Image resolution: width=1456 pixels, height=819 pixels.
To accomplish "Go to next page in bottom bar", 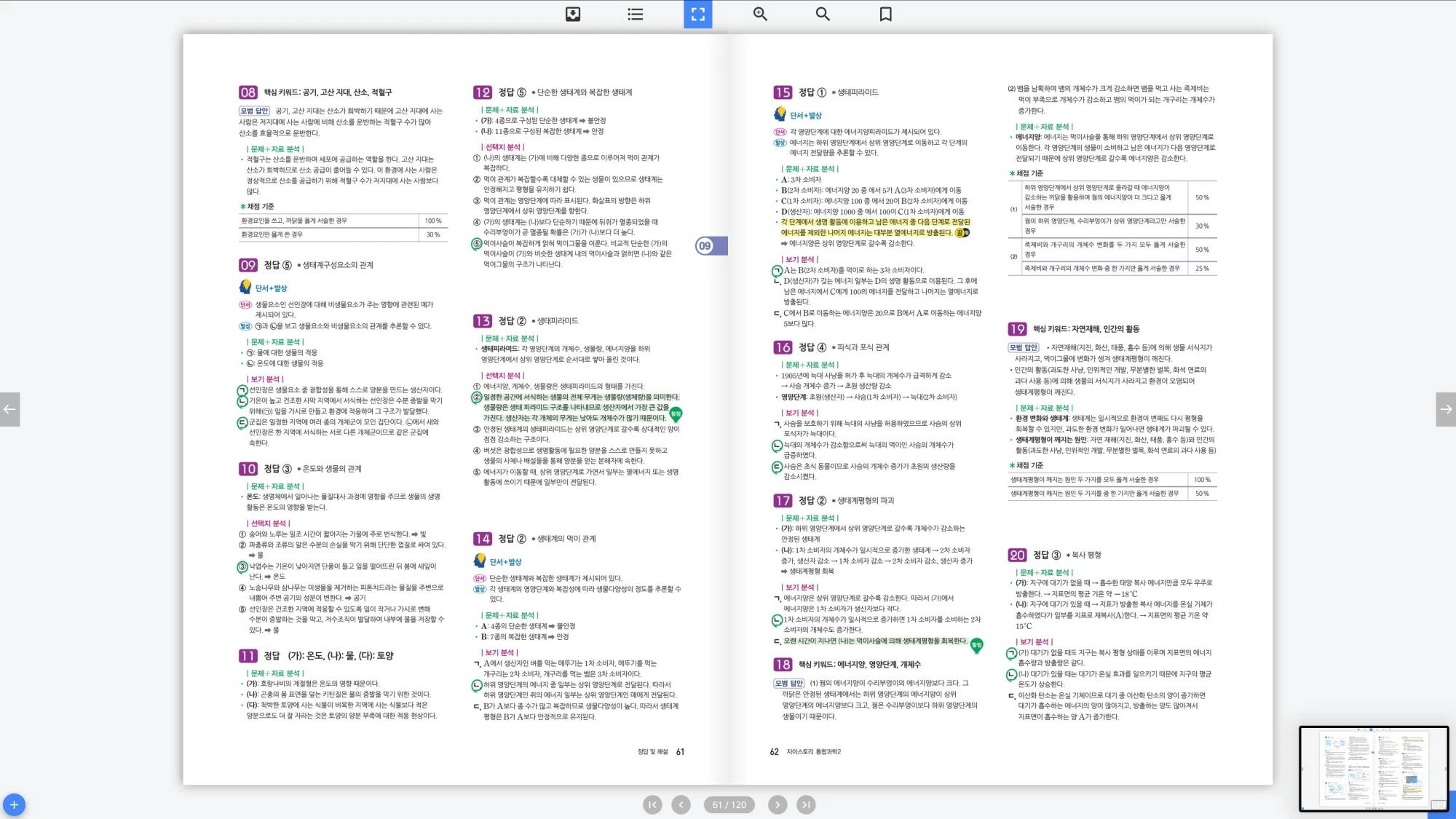I will click(x=778, y=804).
